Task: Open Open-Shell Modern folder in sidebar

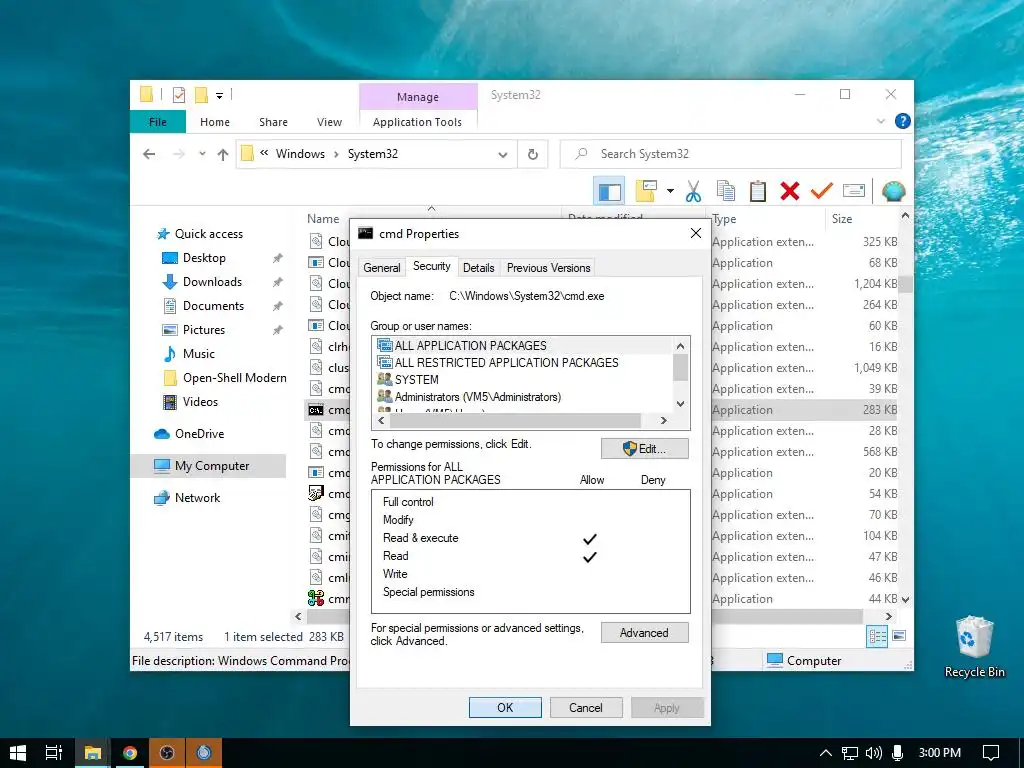Action: pos(234,377)
